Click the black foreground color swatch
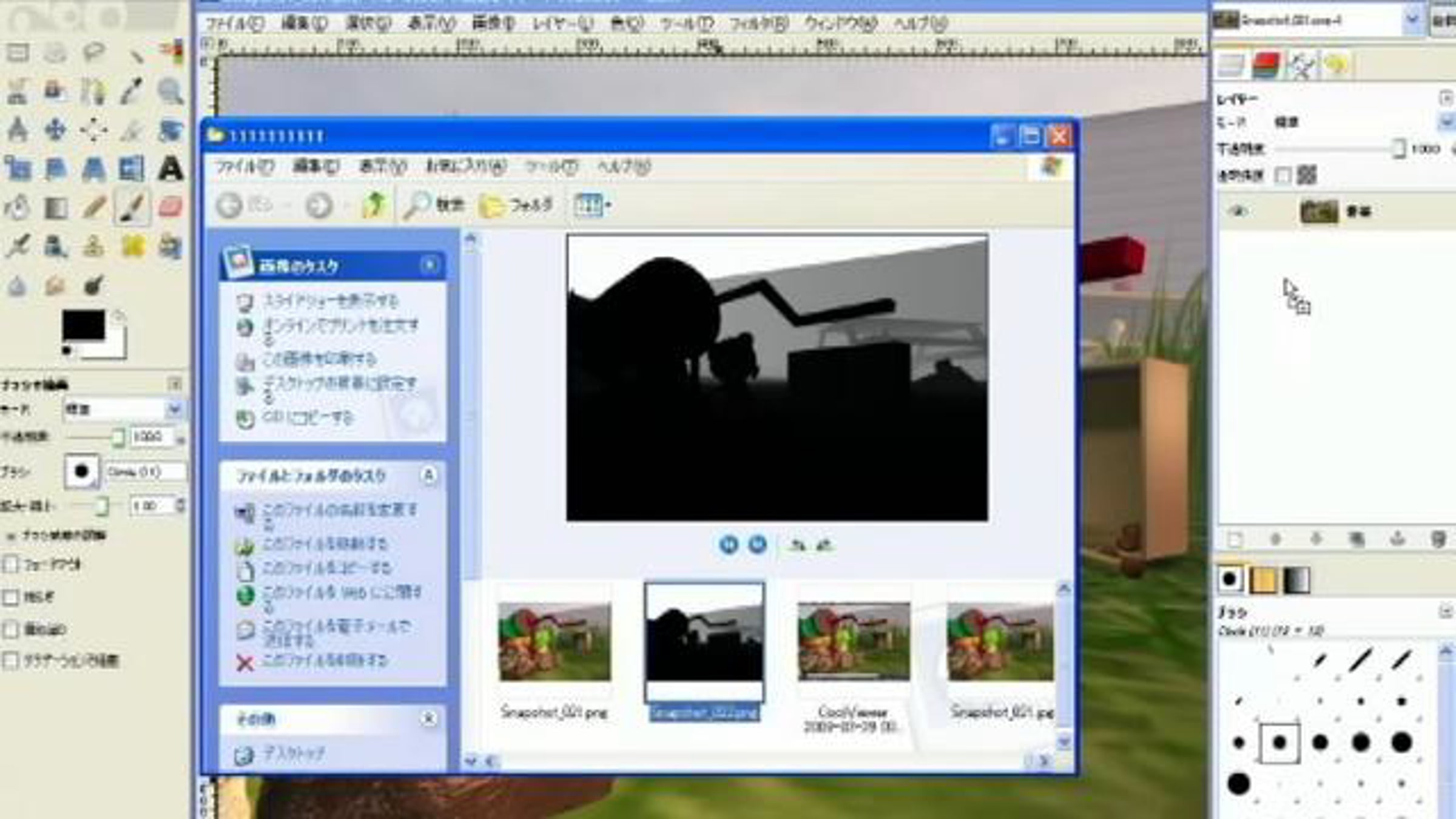 pyautogui.click(x=83, y=326)
